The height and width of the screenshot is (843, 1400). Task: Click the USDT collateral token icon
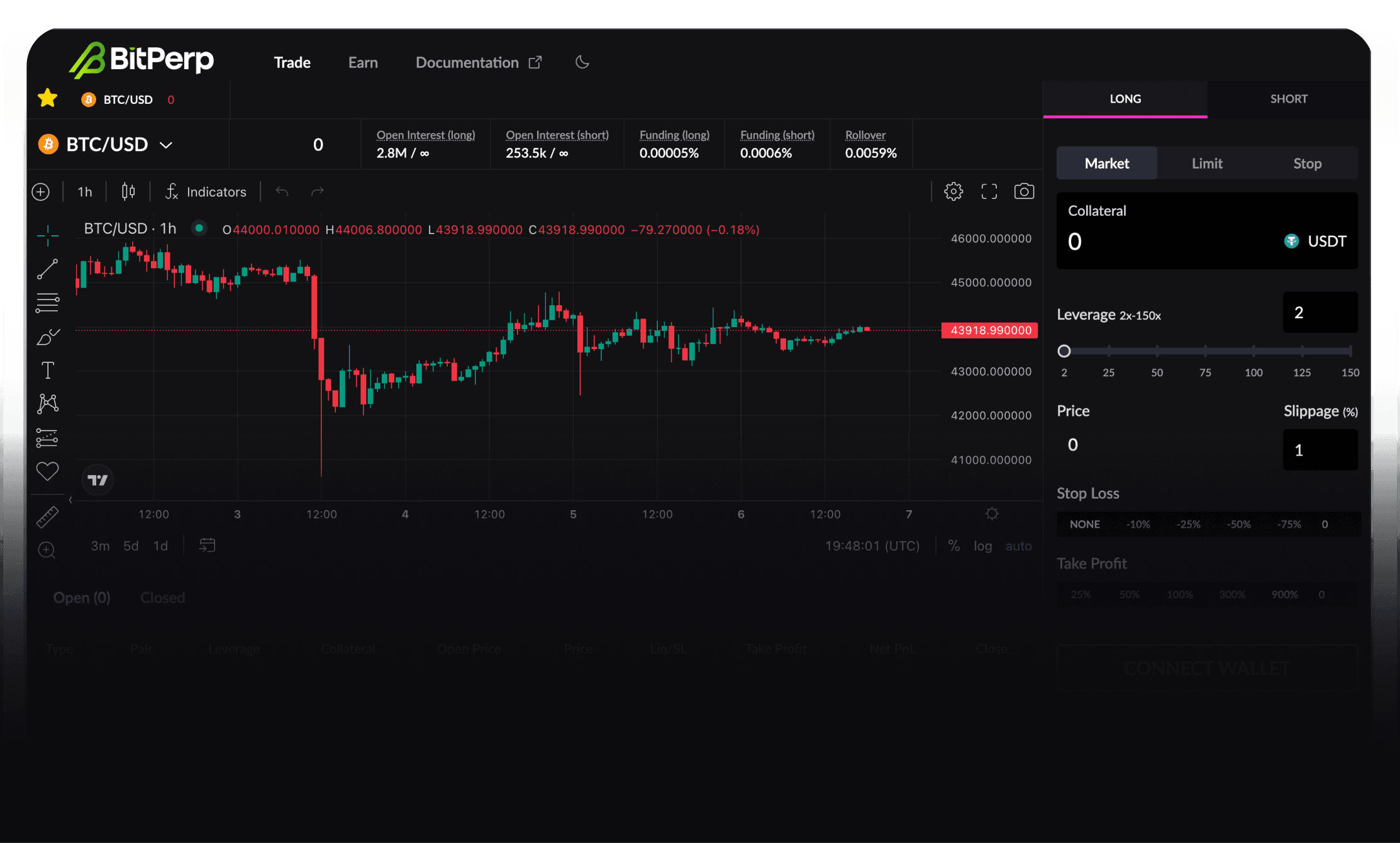(x=1292, y=241)
